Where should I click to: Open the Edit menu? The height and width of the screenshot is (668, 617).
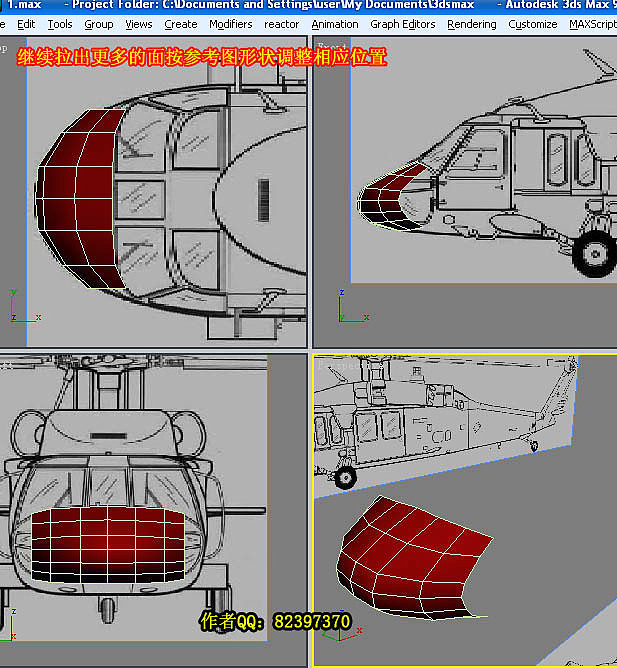[26, 25]
